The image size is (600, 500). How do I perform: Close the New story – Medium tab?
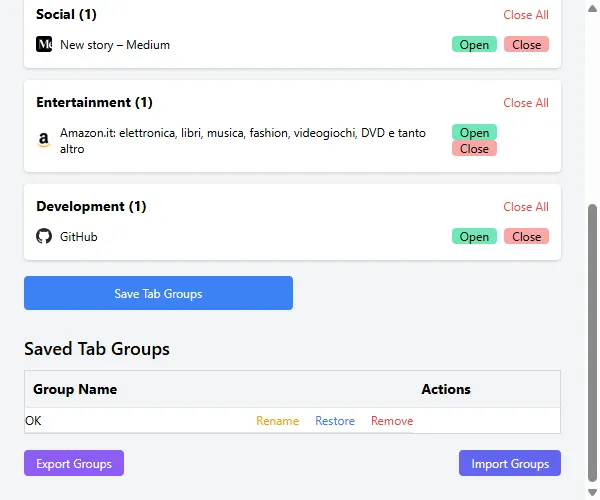526,45
